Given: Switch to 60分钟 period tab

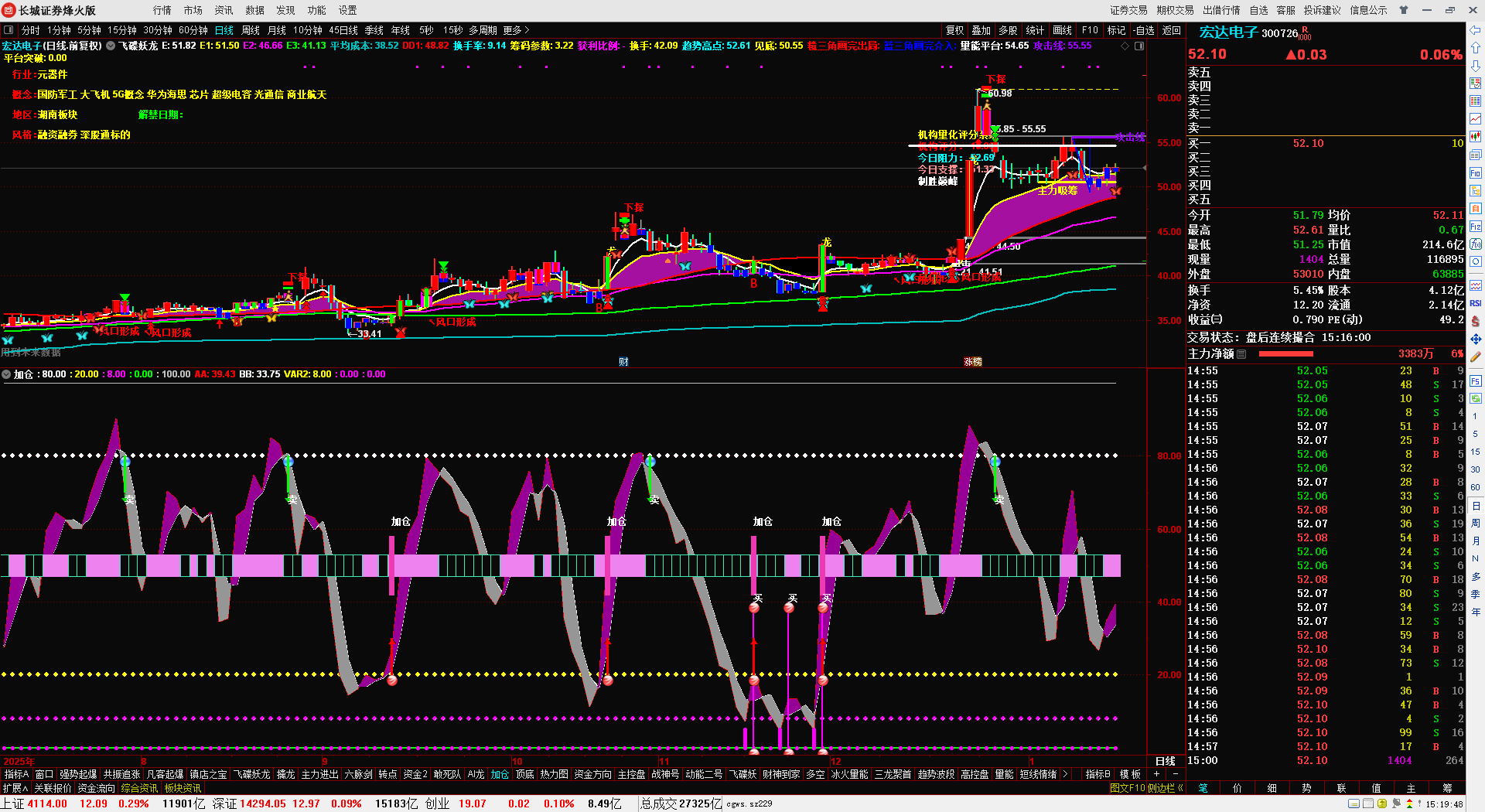Looking at the screenshot, I should tap(193, 30).
